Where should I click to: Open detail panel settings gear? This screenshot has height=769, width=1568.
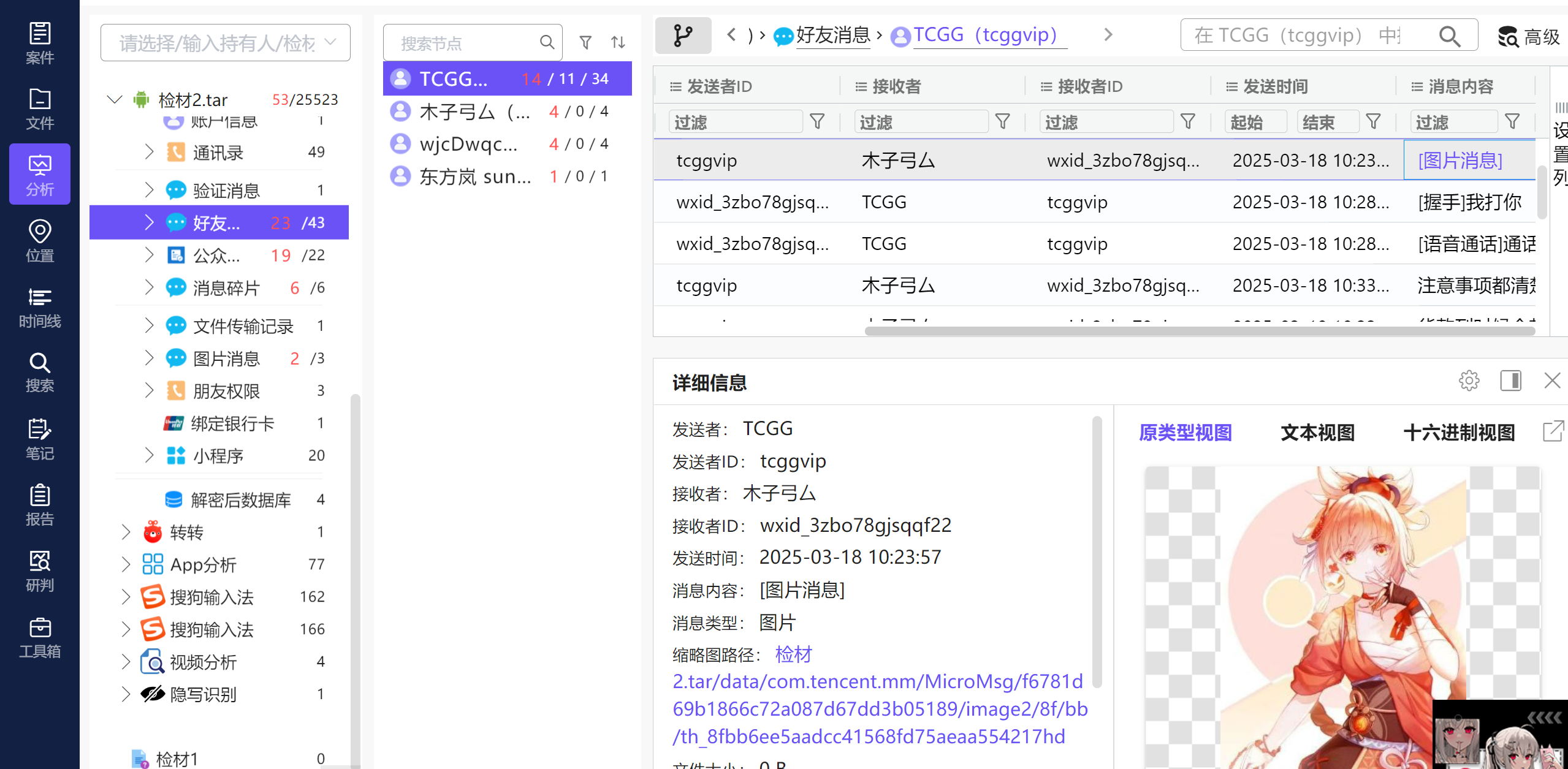(x=1469, y=381)
